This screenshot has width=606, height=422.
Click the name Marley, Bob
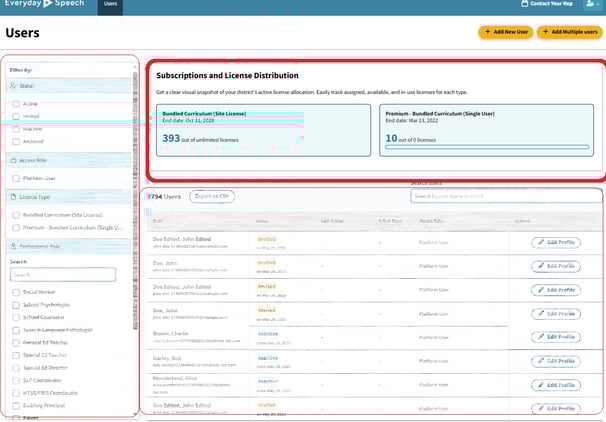pos(167,358)
